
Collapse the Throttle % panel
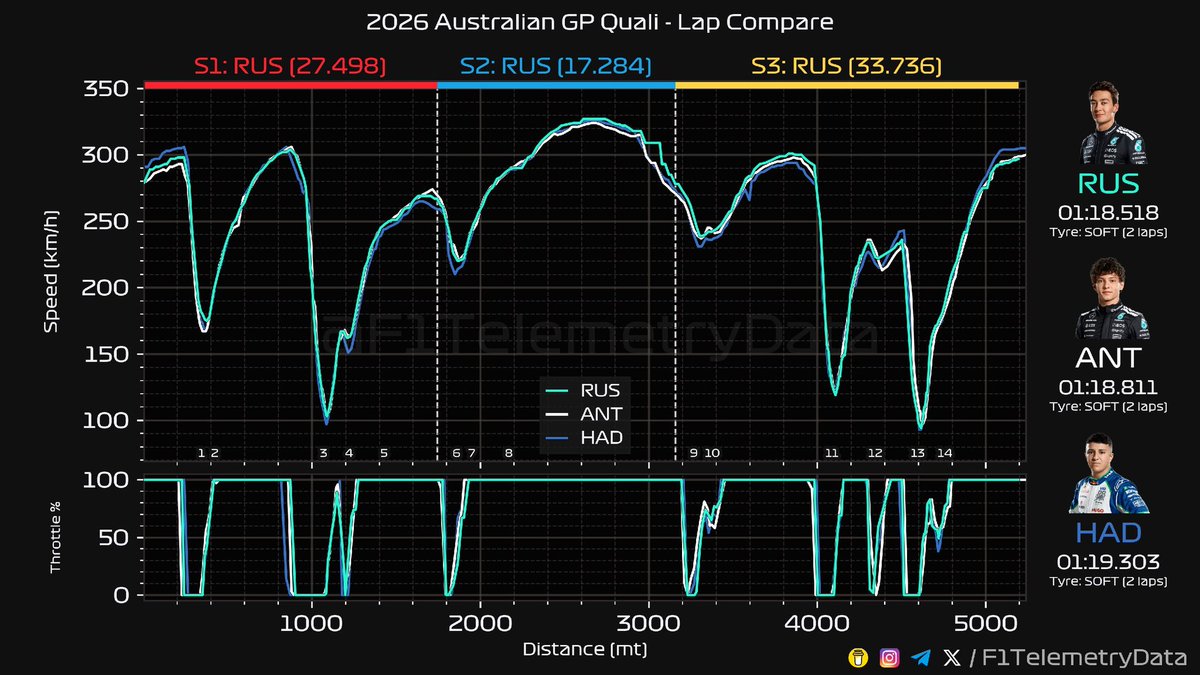(x=57, y=535)
